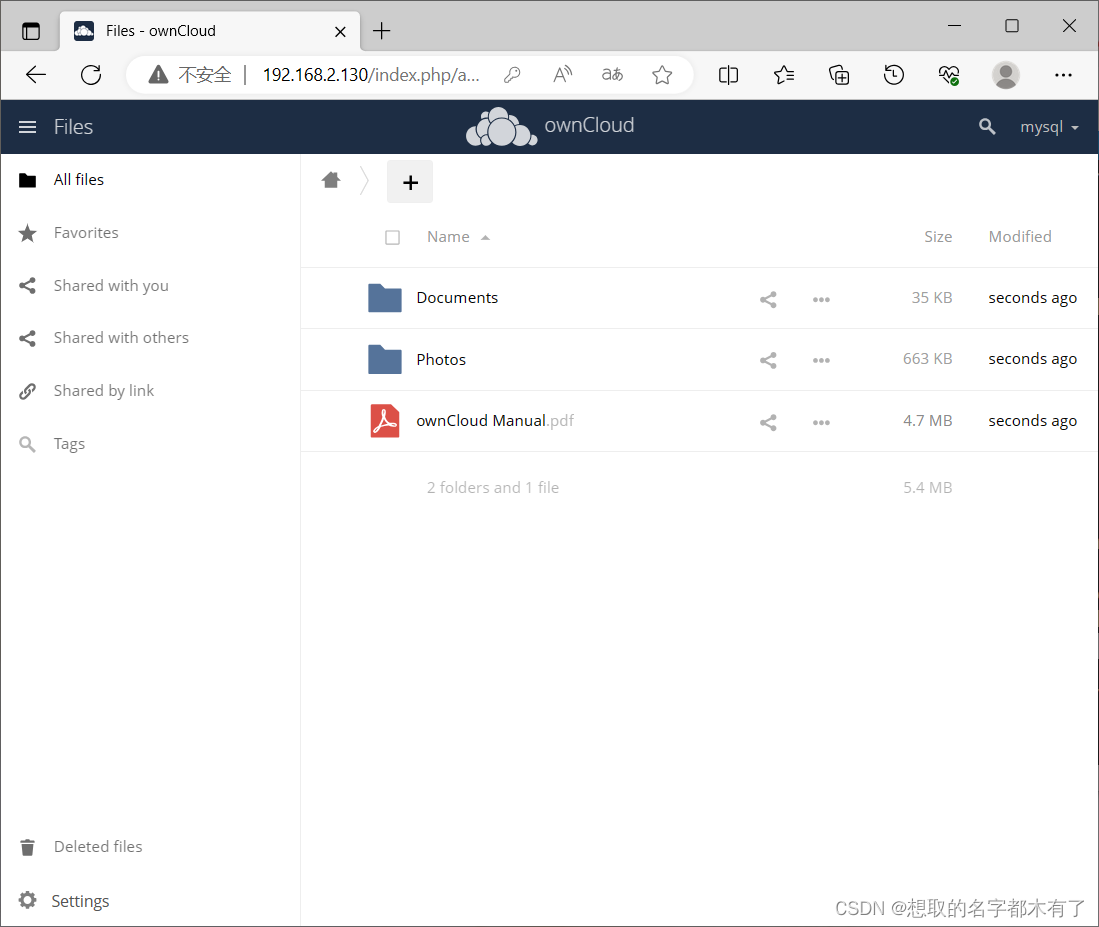Share the Documents folder
The width and height of the screenshot is (1099, 927).
[x=768, y=300]
